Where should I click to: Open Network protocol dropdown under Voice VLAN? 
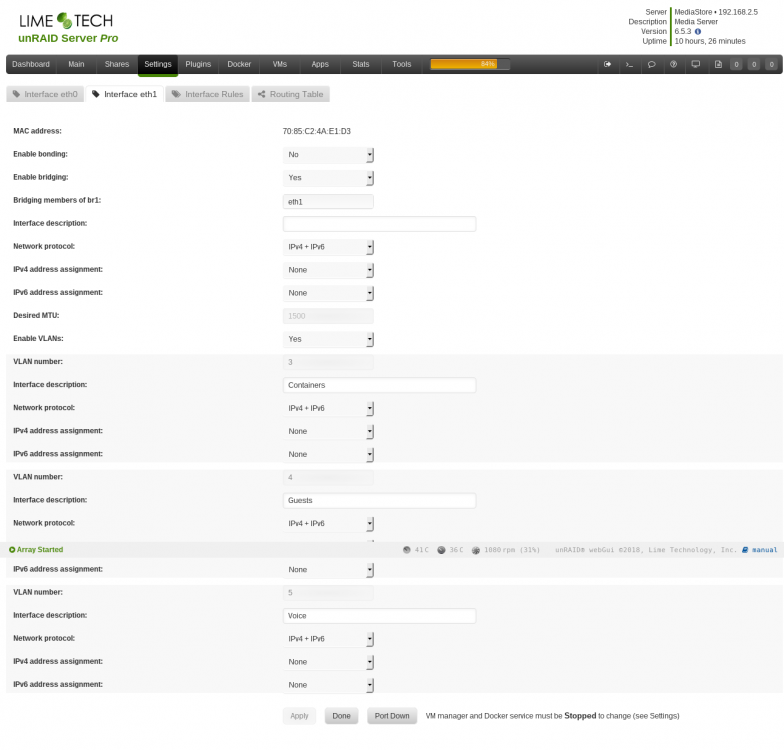(328, 639)
